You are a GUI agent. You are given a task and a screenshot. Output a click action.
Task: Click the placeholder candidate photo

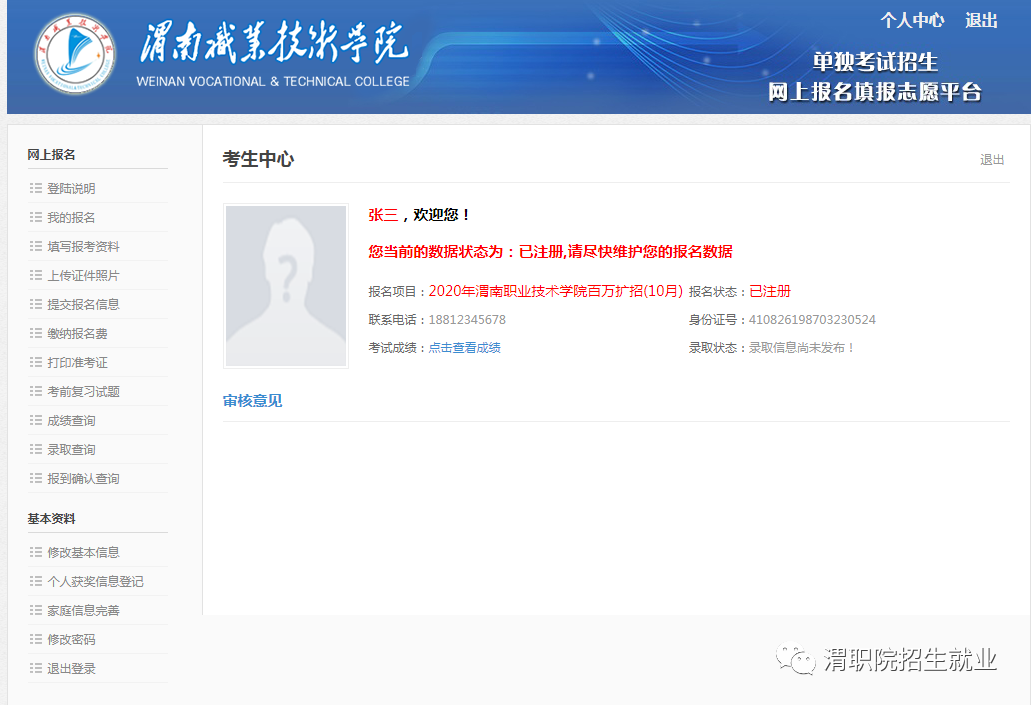tap(286, 285)
